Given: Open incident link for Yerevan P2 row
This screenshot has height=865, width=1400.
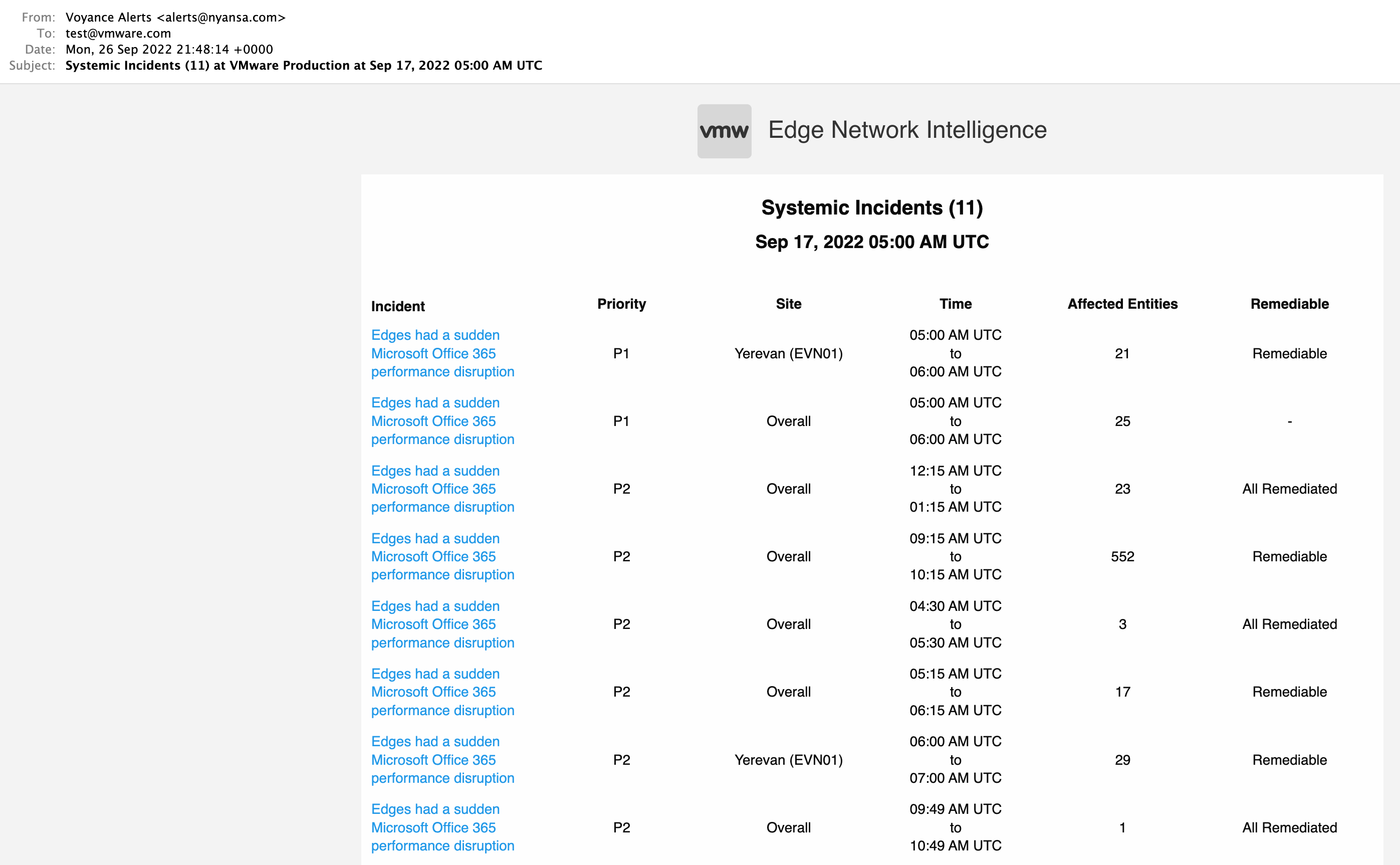Looking at the screenshot, I should pyautogui.click(x=442, y=760).
